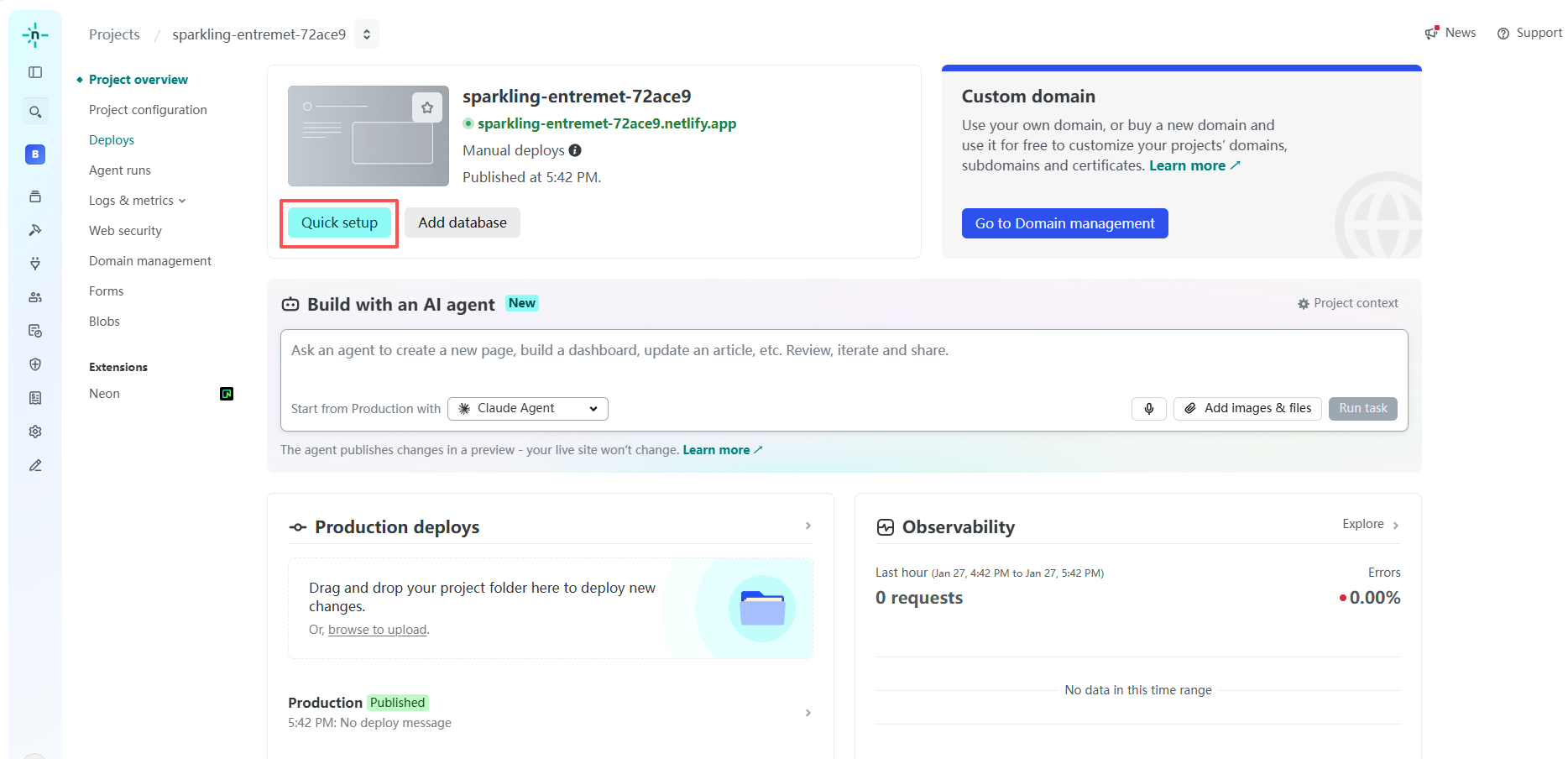Open the shield security icon in rail
Screen dimensions: 1568x759
pyautogui.click(x=35, y=364)
